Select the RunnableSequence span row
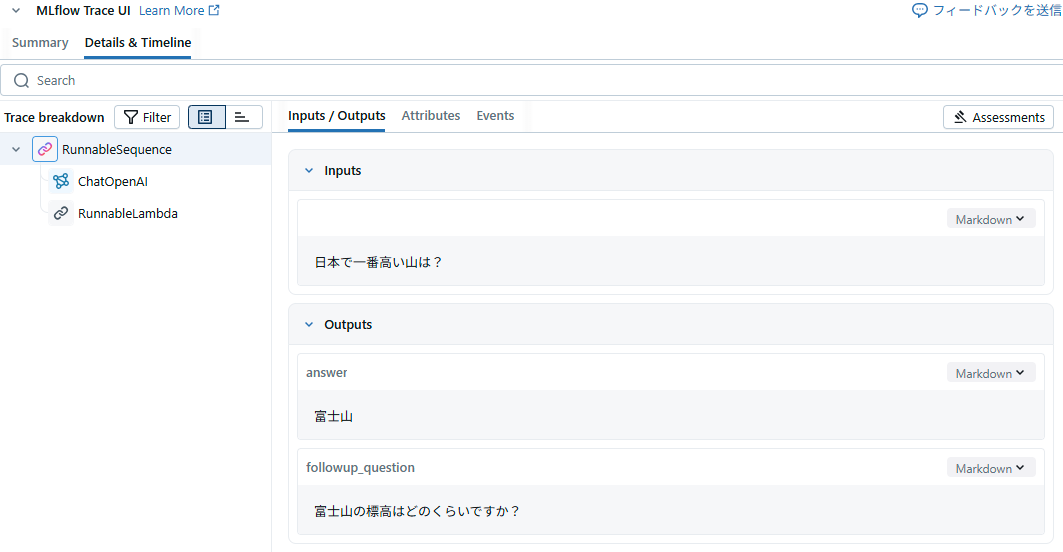The width and height of the screenshot is (1063, 552). click(136, 149)
